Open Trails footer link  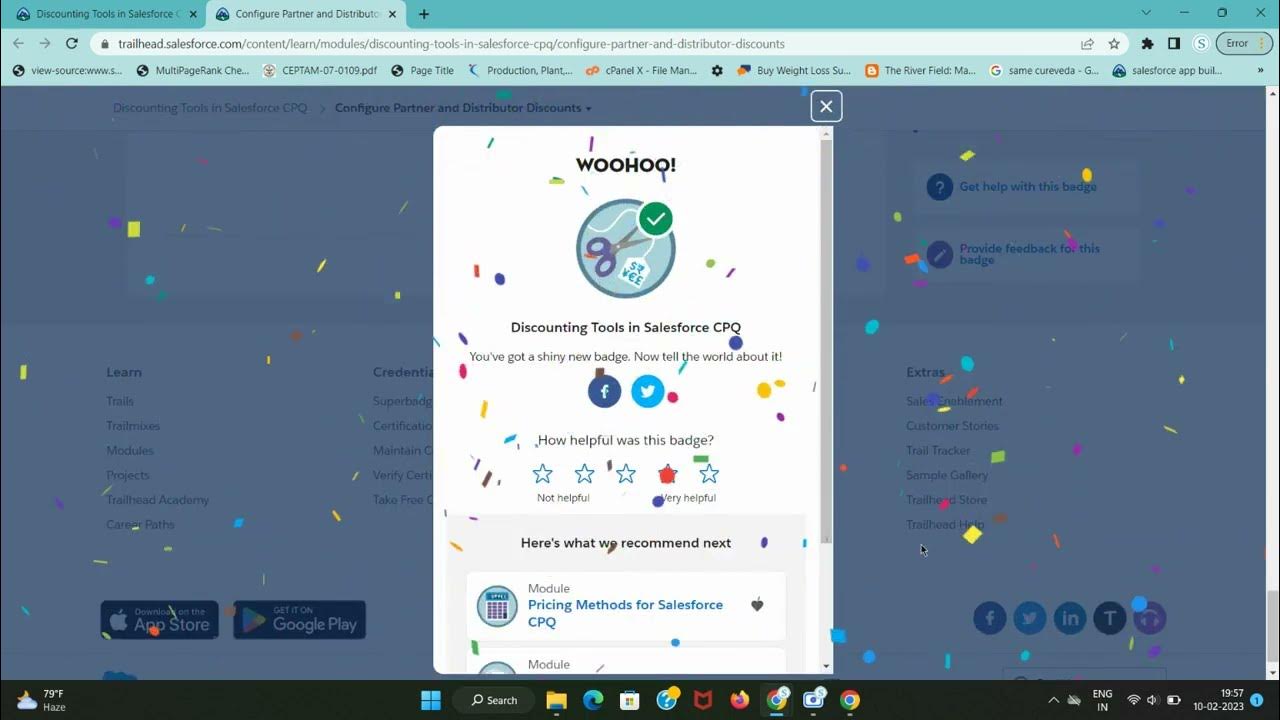120,401
